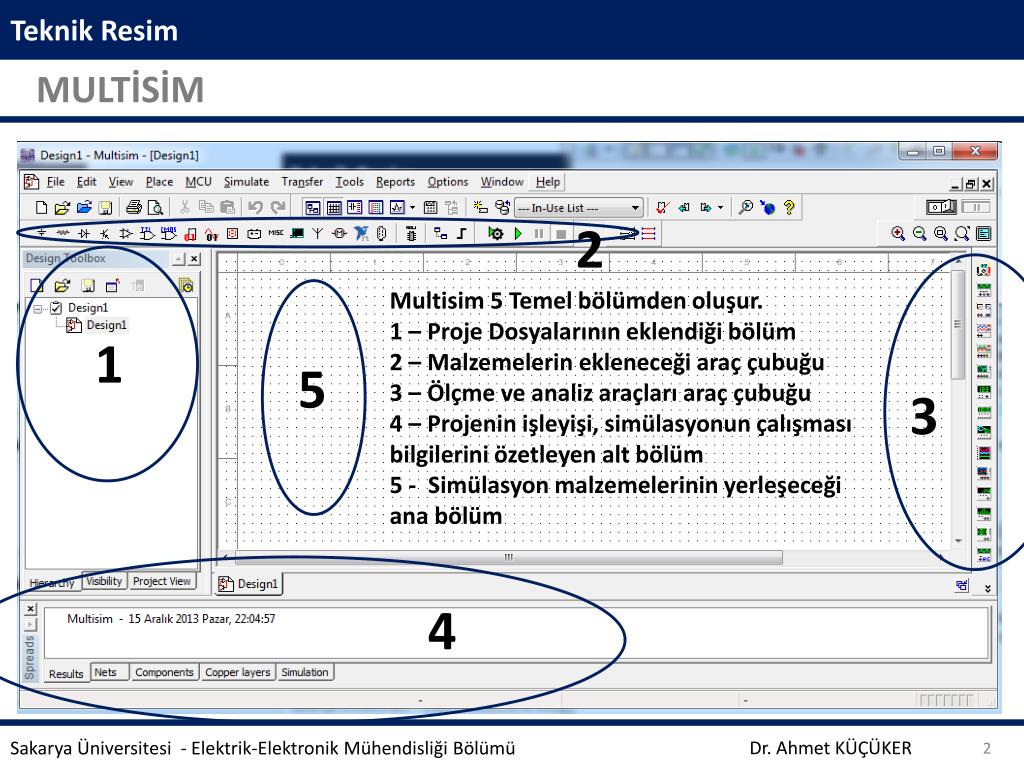1024x768 pixels.
Task: Place an RF component, the antenna icon
Action: tap(317, 233)
